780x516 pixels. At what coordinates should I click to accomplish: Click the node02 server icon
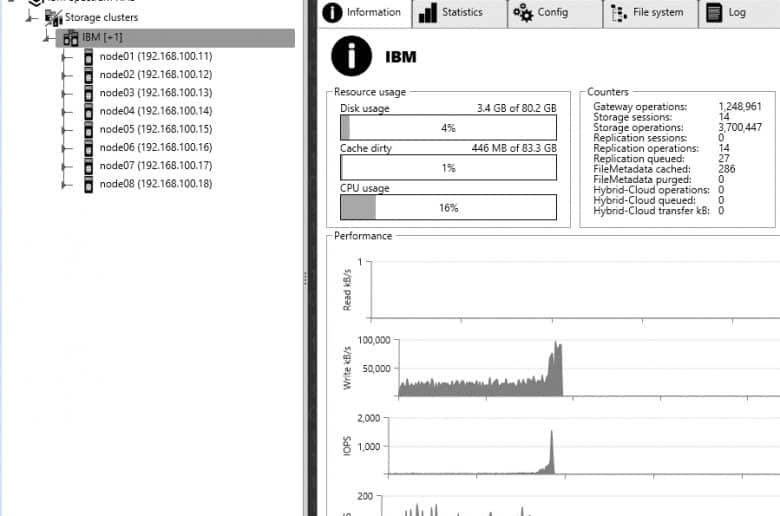pos(89,75)
